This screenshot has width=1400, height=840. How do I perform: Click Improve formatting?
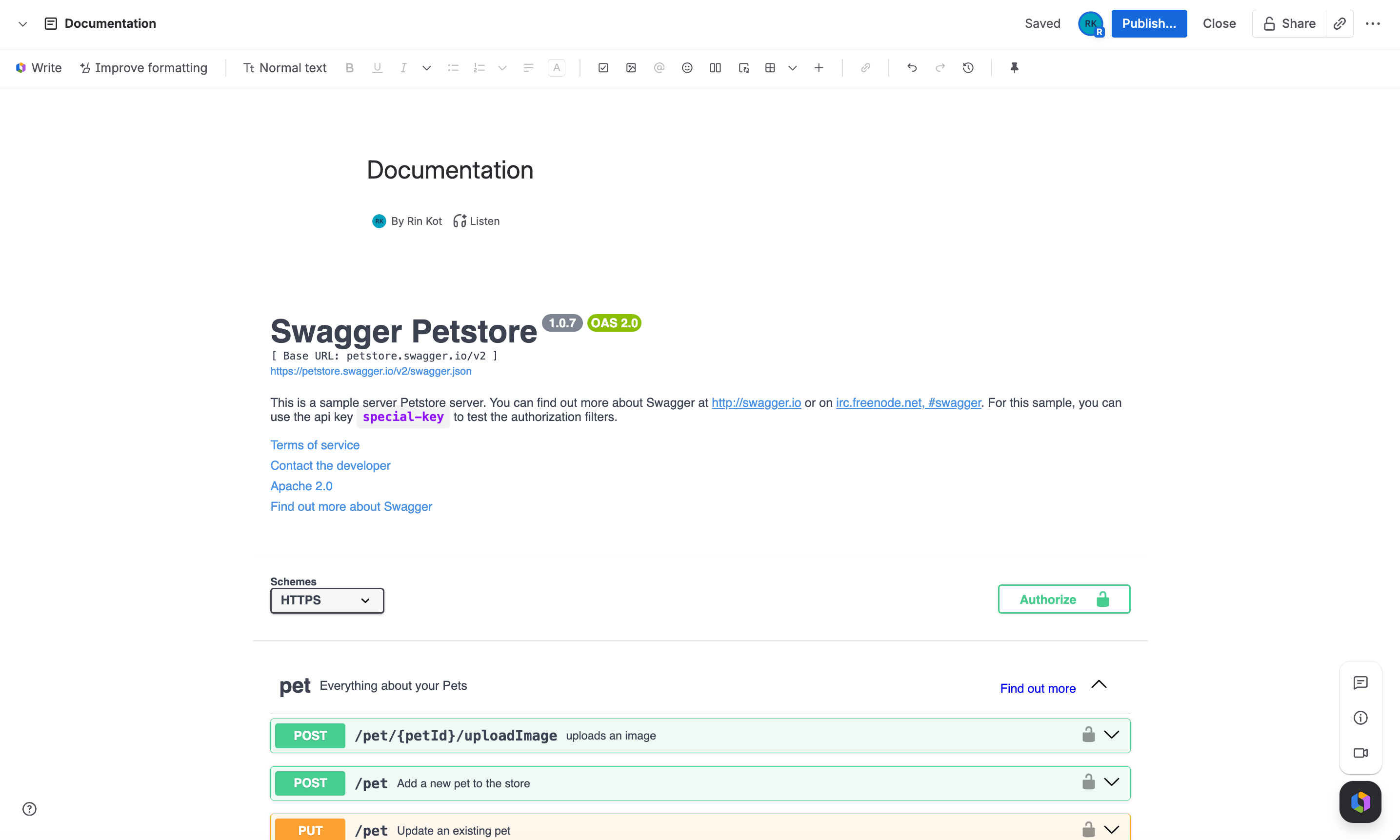(x=144, y=68)
